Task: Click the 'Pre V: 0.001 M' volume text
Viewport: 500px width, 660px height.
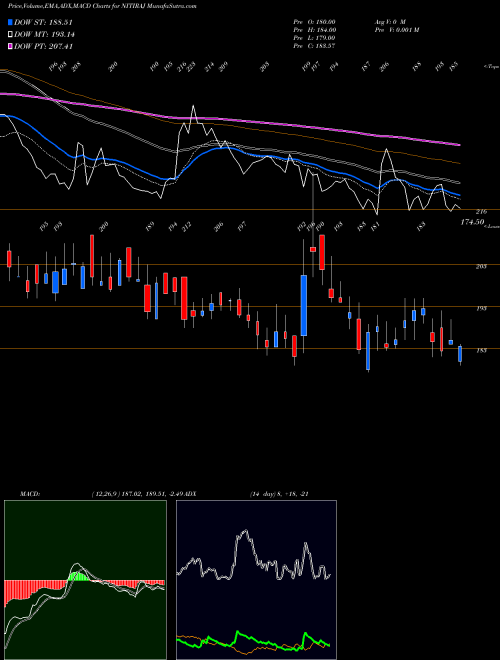Action: coord(396,30)
